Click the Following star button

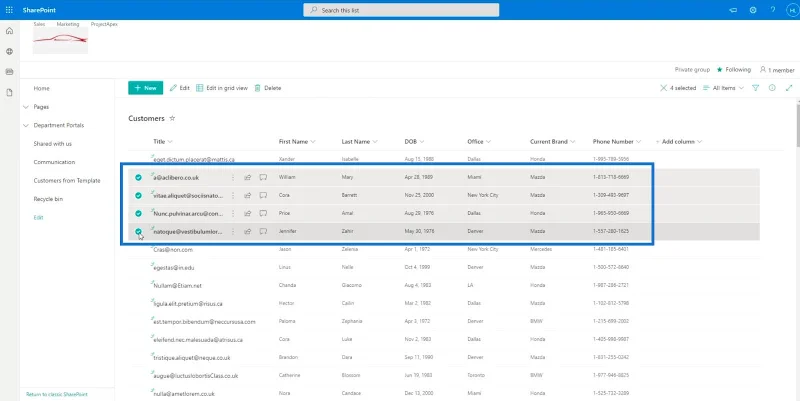[734, 69]
